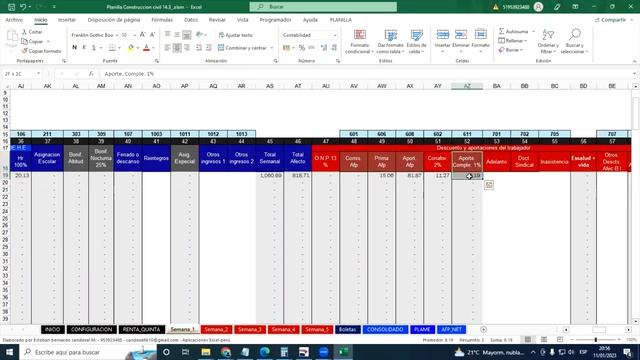Open the Archivo menu
The height and width of the screenshot is (360, 640).
pos(14,20)
